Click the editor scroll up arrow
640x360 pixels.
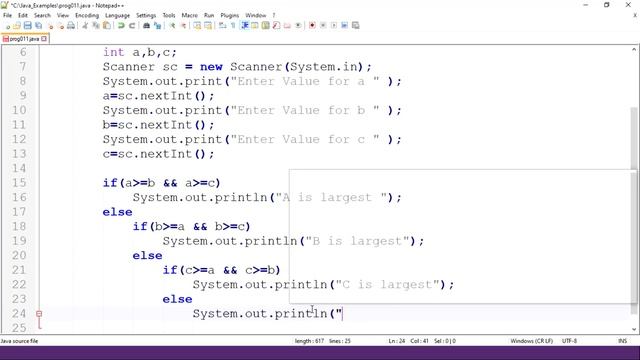(633, 49)
